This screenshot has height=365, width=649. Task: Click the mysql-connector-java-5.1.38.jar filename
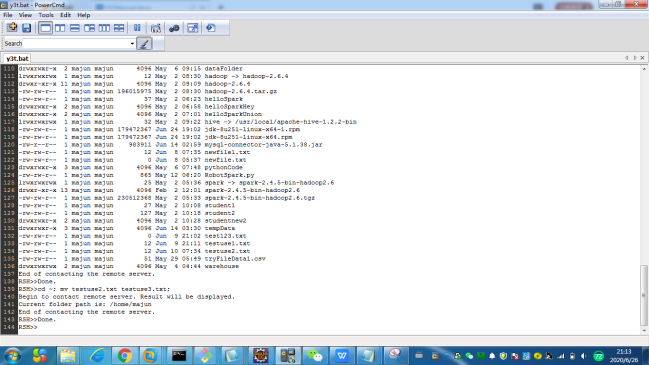click(263, 145)
